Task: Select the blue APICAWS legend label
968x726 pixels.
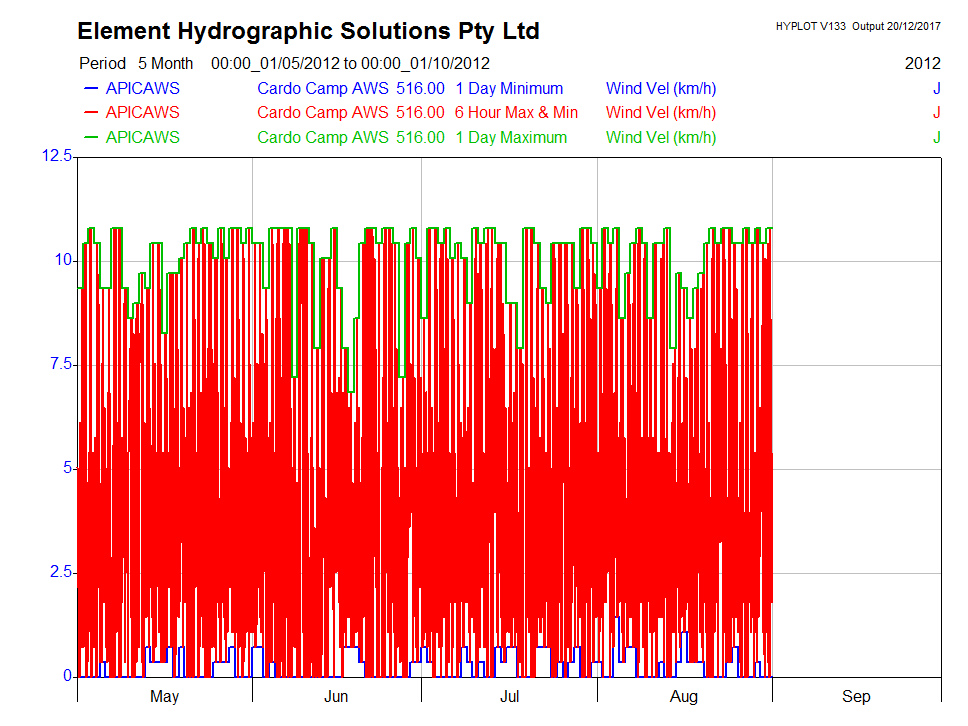Action: pos(142,88)
